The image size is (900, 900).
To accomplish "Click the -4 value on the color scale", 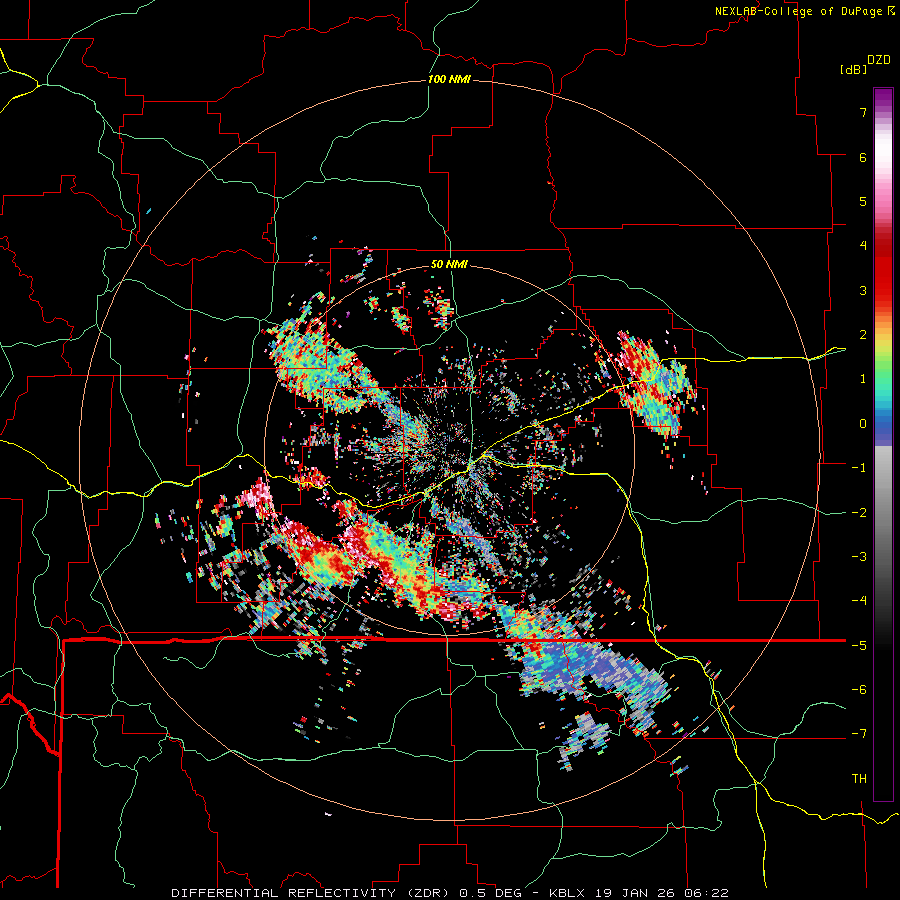I will click(x=859, y=601).
